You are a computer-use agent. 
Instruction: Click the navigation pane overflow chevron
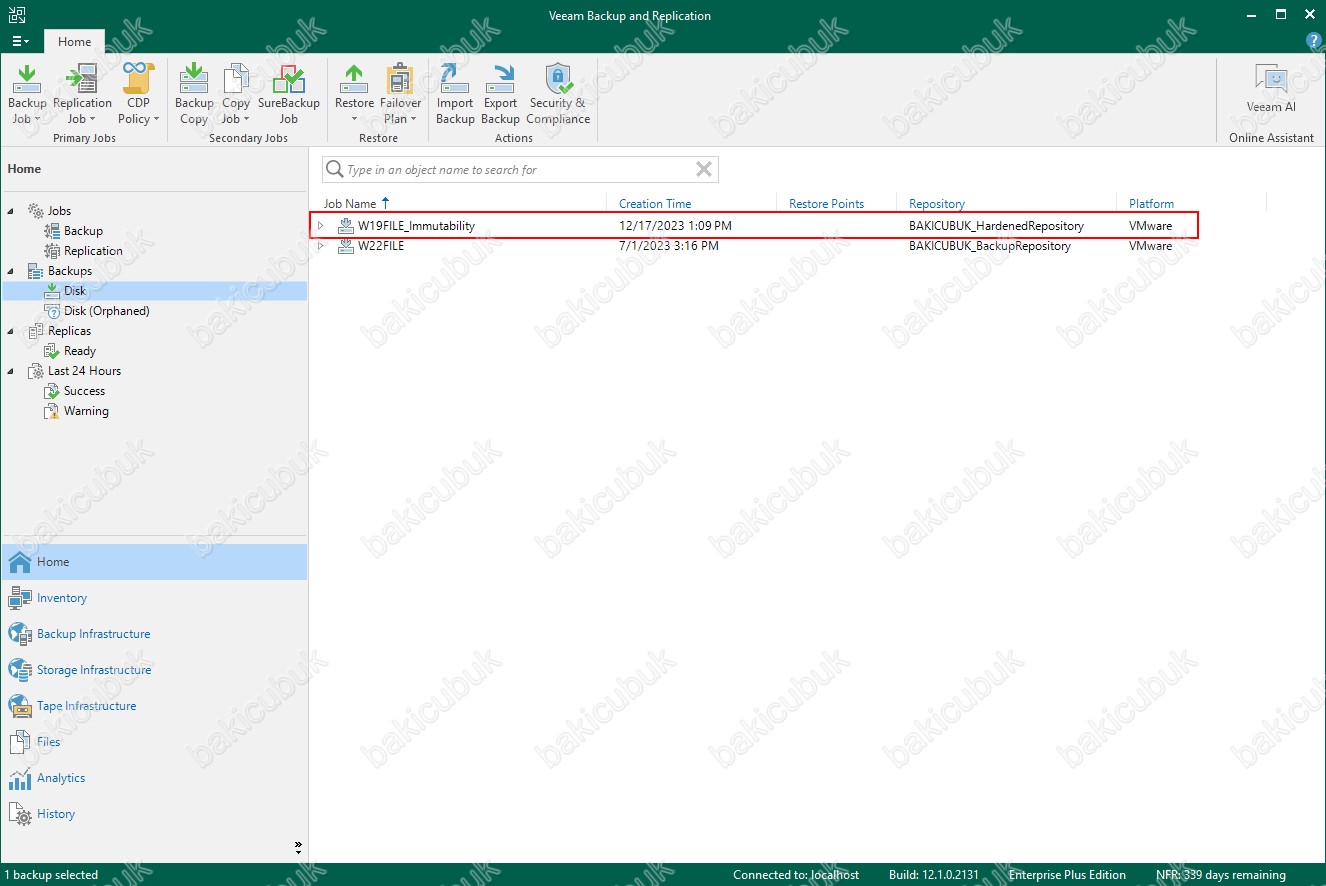point(298,846)
